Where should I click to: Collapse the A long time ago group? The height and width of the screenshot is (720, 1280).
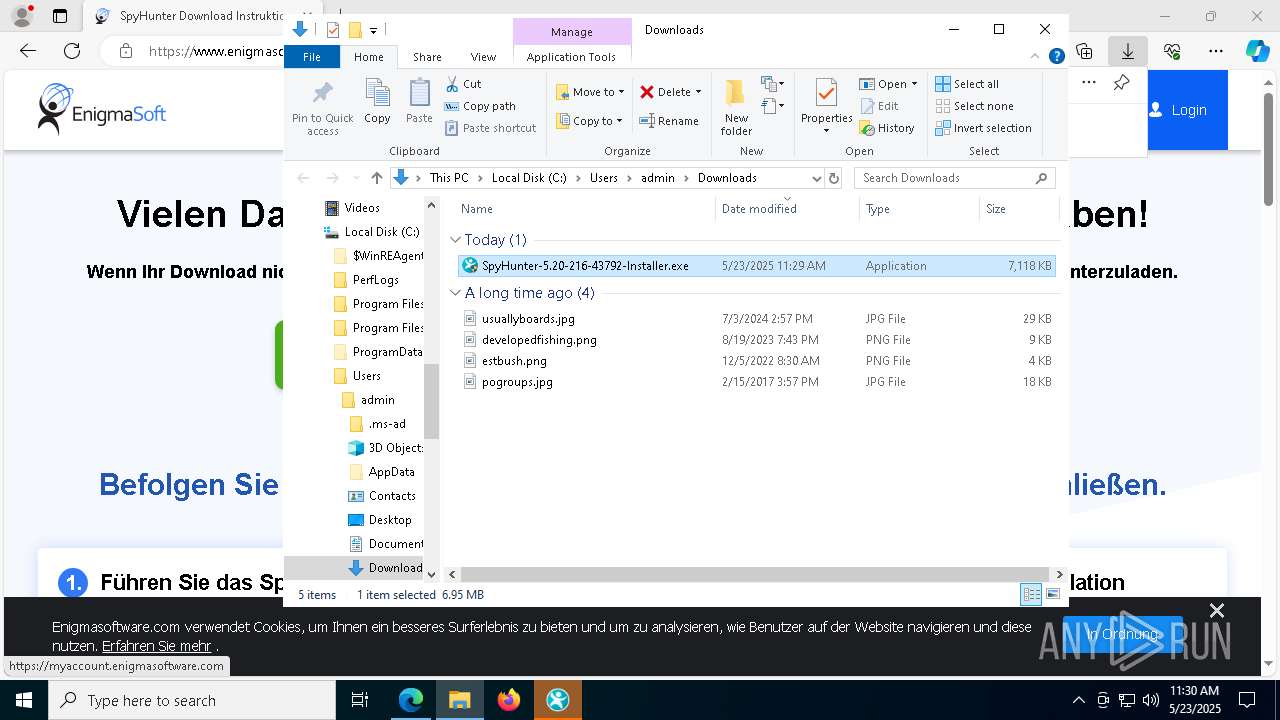(x=456, y=293)
